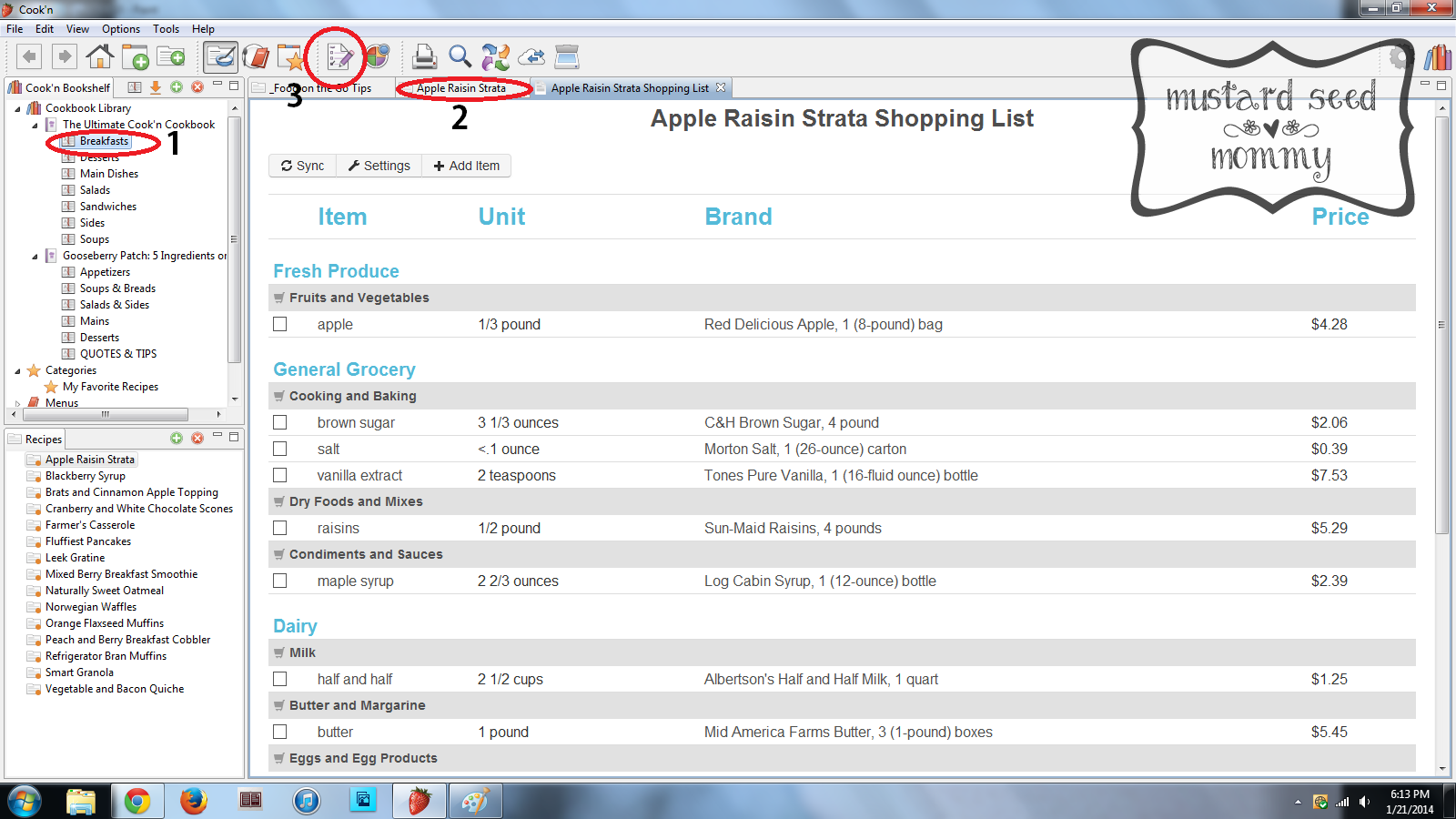1456x819 pixels.
Task: Open iTunes from the taskbar
Action: [x=307, y=801]
